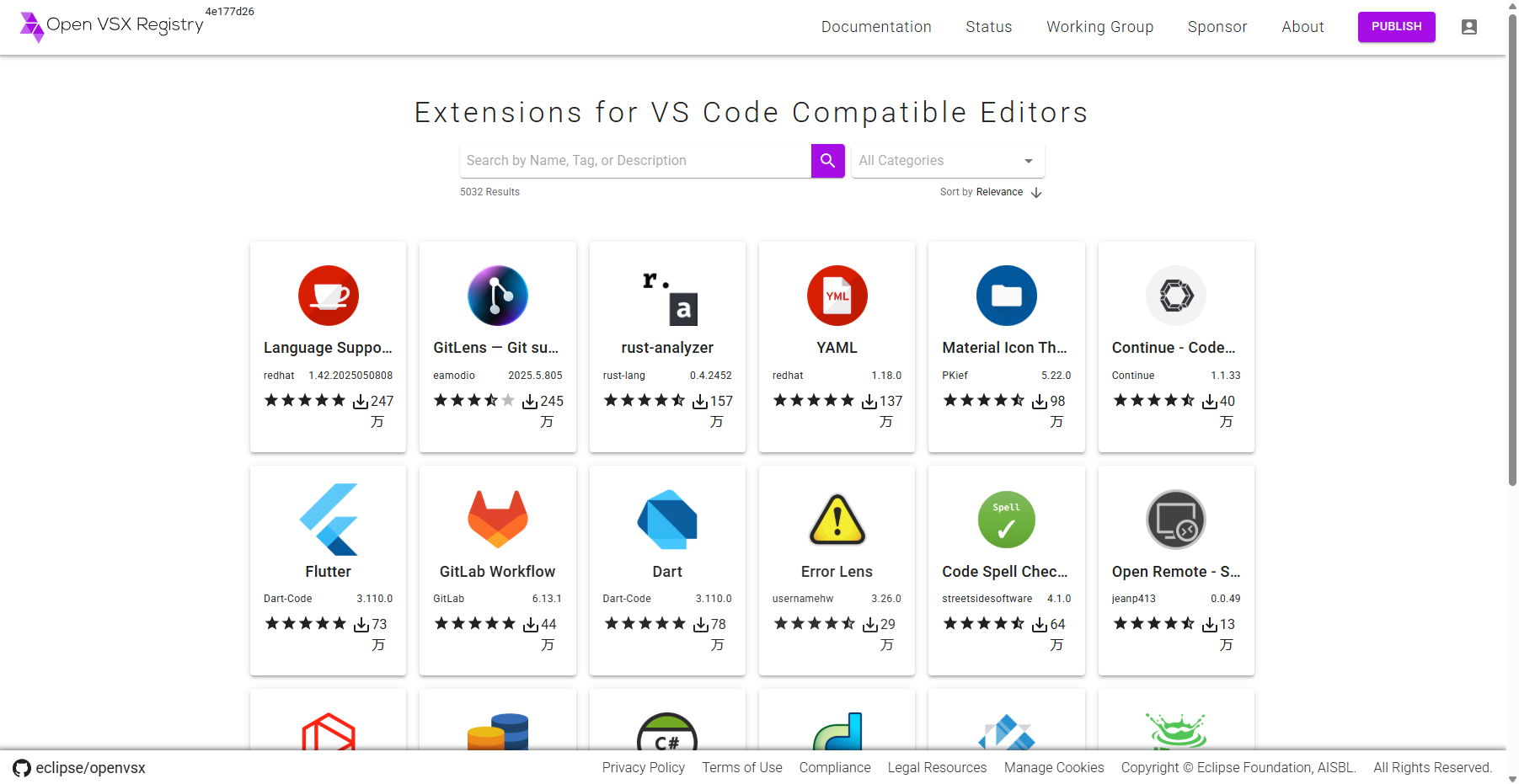Click the download icon on the Flutter card
Screen dimensions: 1519x784
point(361,625)
